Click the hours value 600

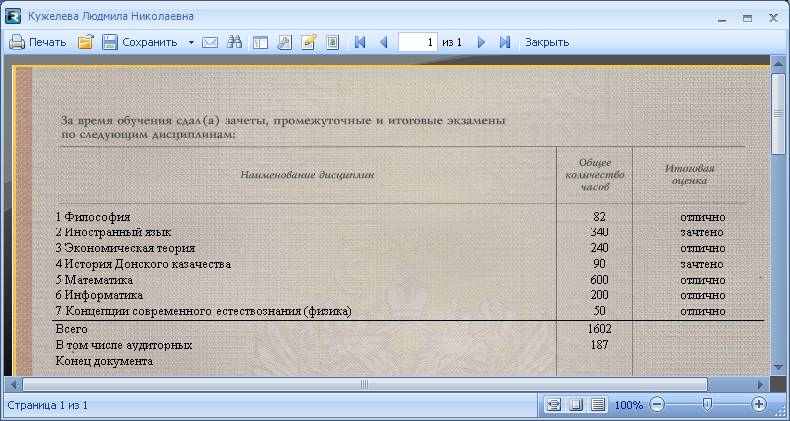coord(599,279)
